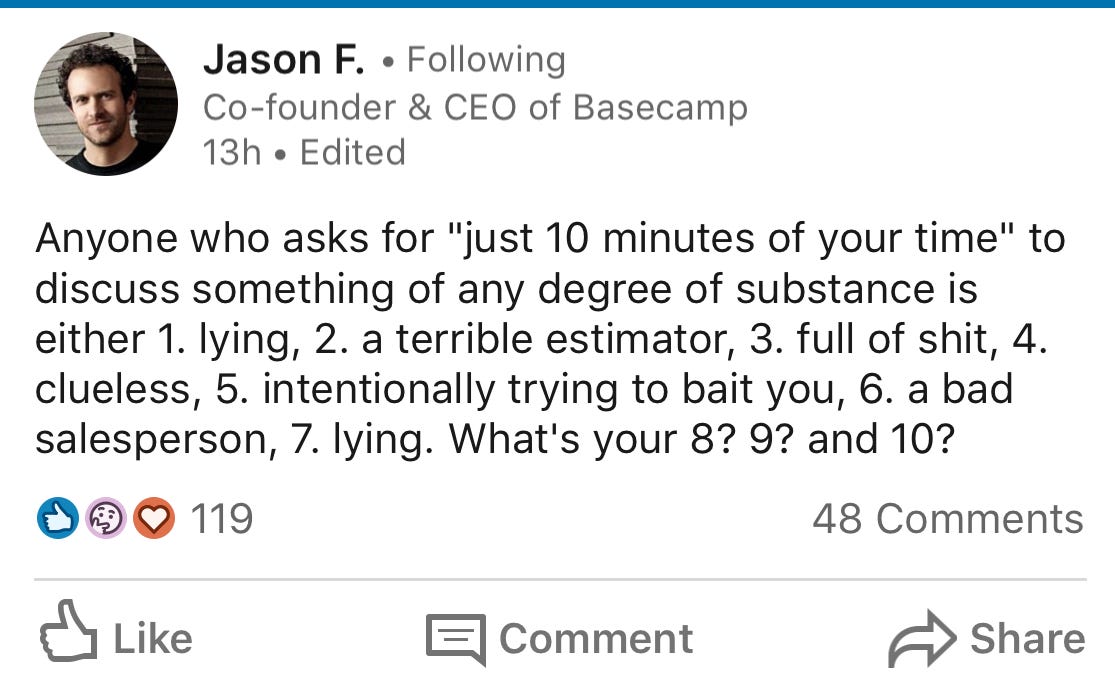Open the list of 119 reactions
1115x687 pixels.
click(222, 518)
